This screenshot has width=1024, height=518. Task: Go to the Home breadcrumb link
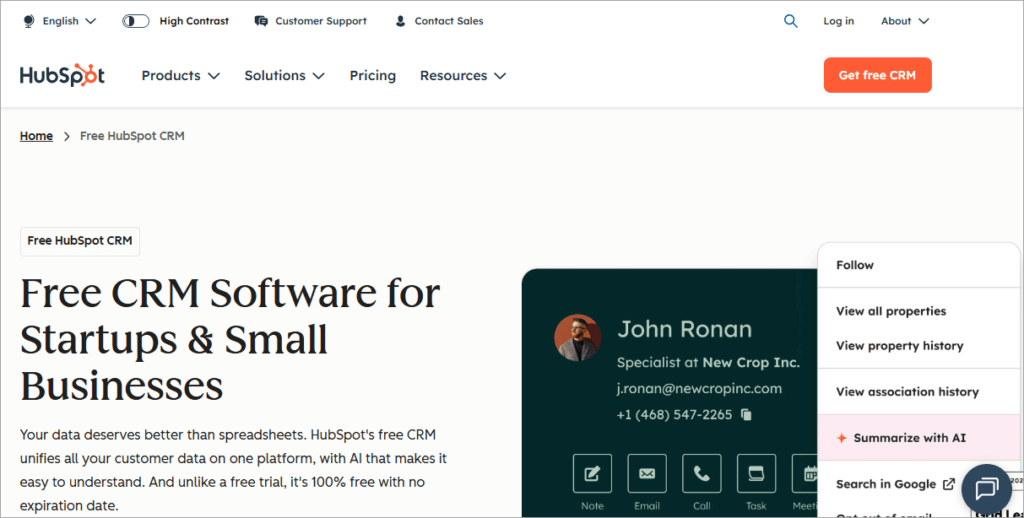[36, 136]
